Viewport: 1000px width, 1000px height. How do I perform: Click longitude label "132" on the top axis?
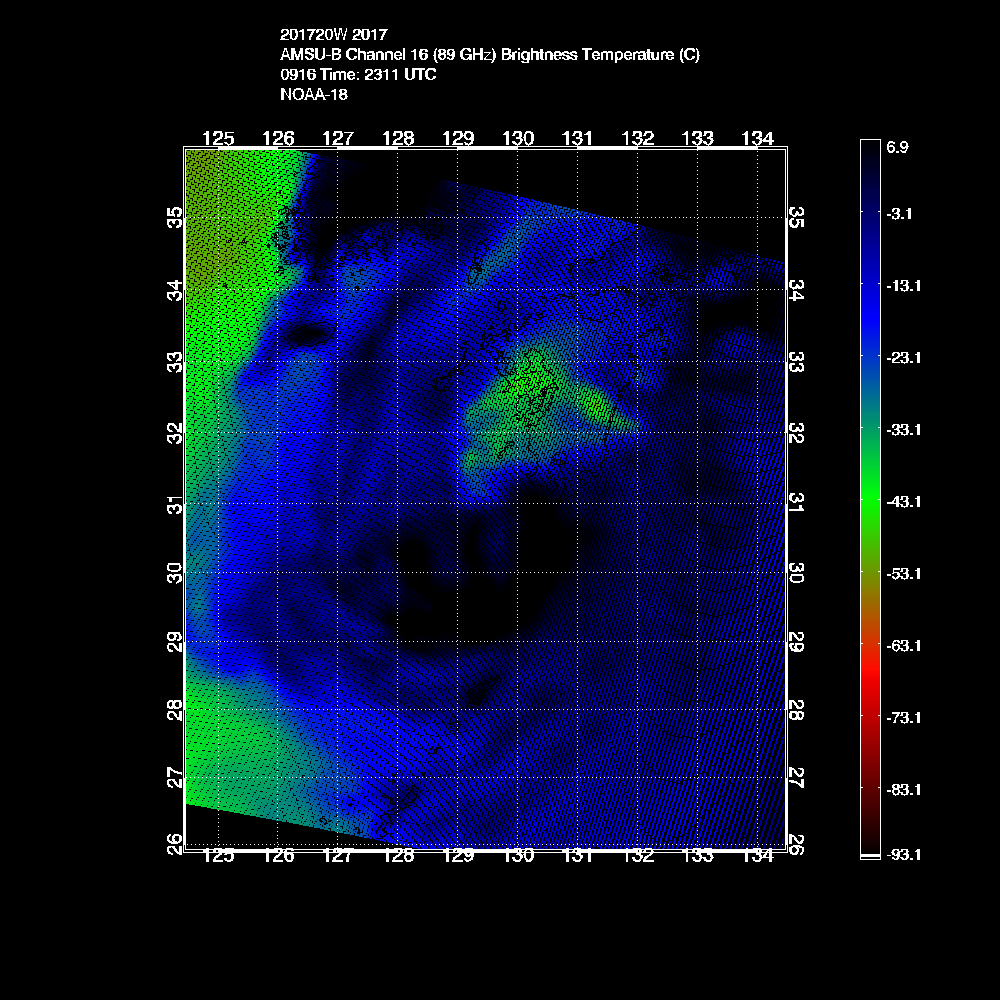(638, 138)
